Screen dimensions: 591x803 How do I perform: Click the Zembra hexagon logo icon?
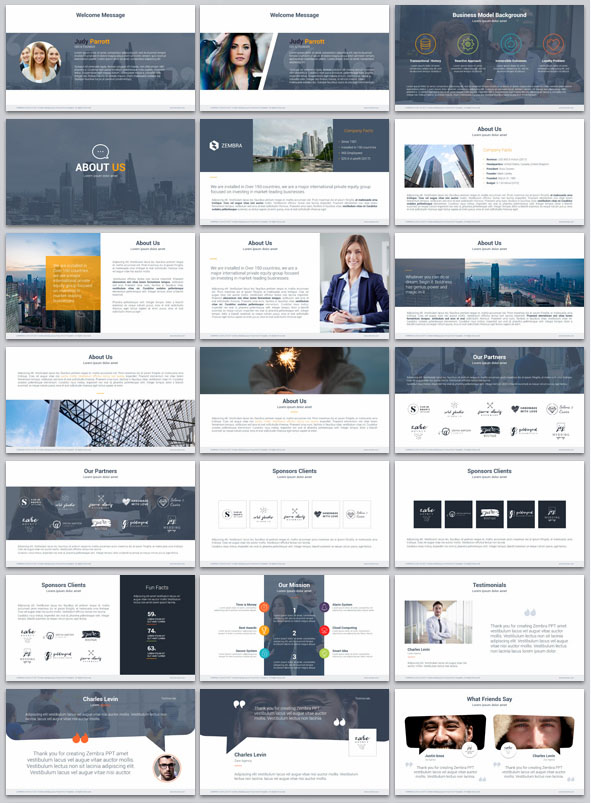[x=214, y=145]
